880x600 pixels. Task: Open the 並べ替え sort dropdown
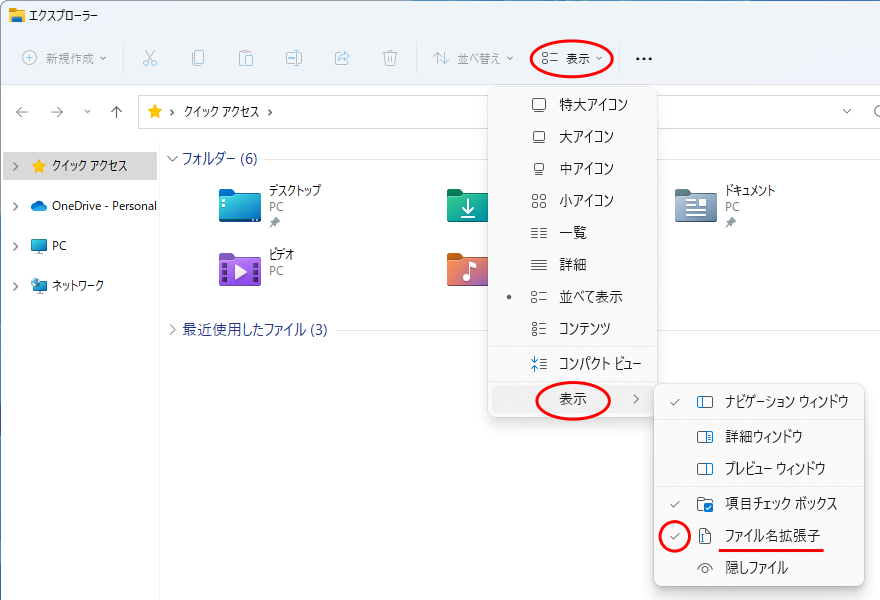pos(473,58)
